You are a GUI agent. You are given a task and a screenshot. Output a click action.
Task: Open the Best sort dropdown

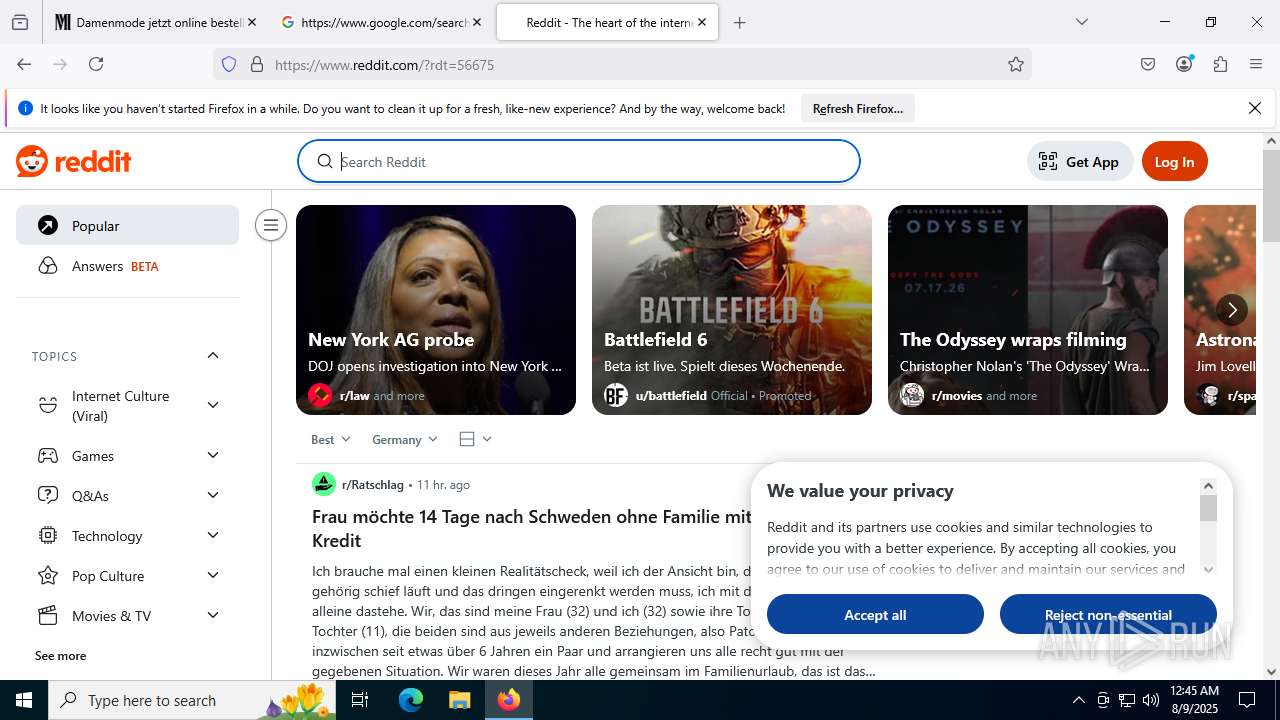(331, 439)
